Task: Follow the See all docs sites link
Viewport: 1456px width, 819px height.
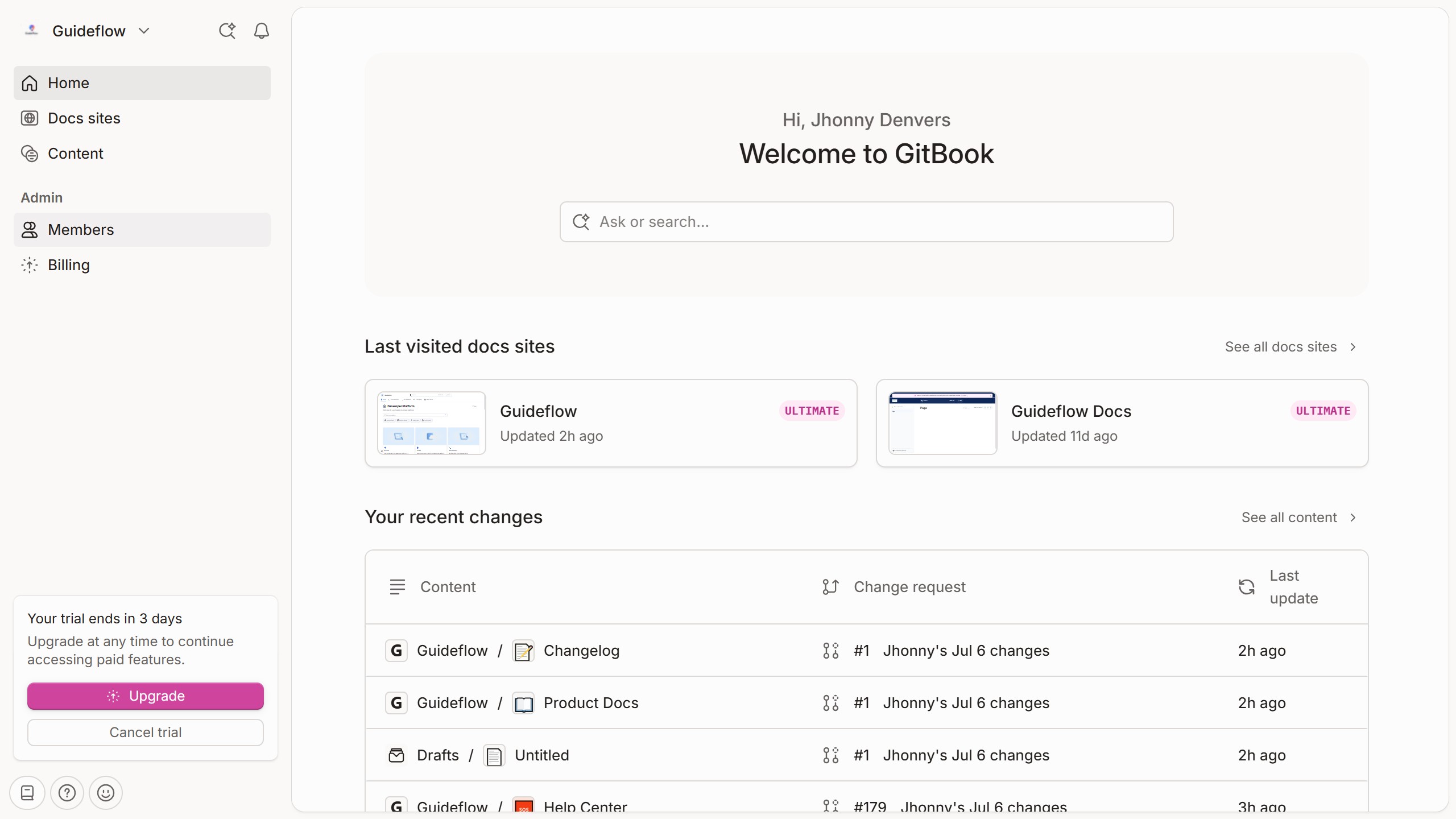Action: pos(1281,347)
